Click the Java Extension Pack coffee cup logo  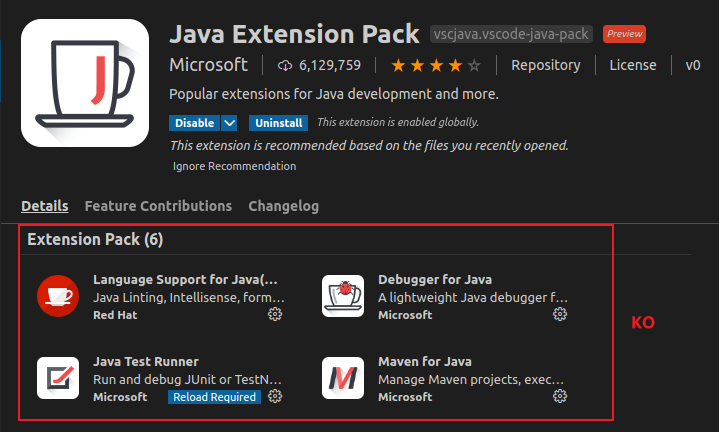[x=85, y=83]
